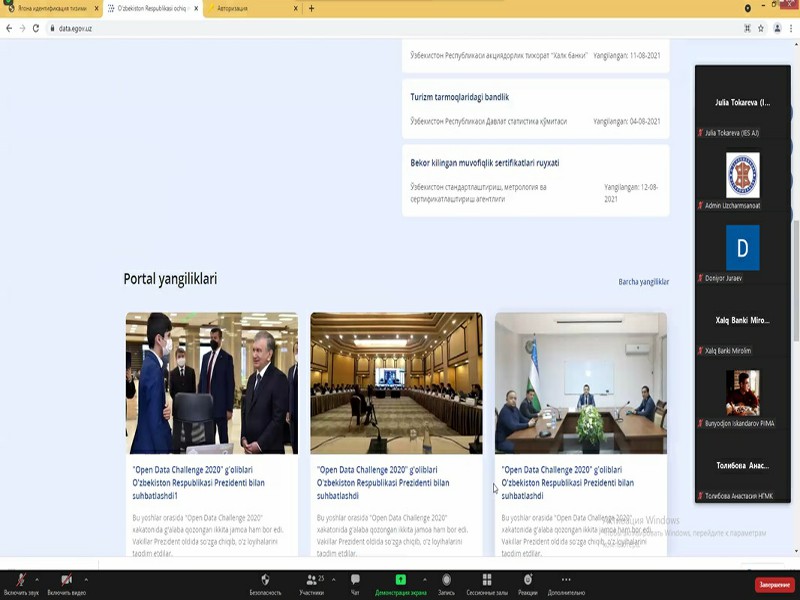Screen dimensions: 800x600
Task: Unmute microphone in Zoom toolbar
Action: [20, 581]
